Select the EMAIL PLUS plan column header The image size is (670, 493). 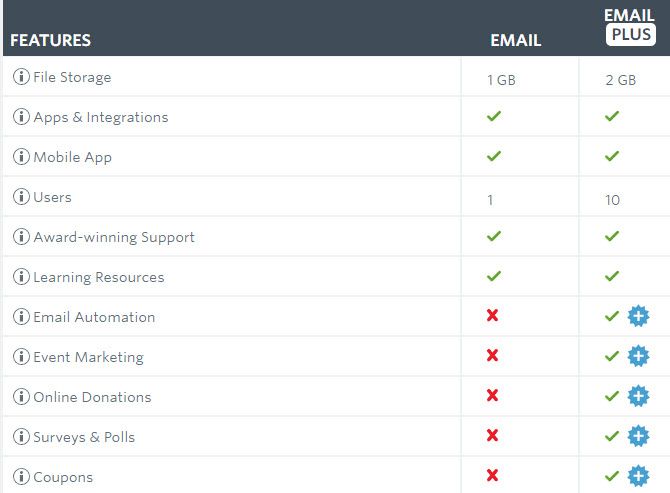[x=629, y=27]
